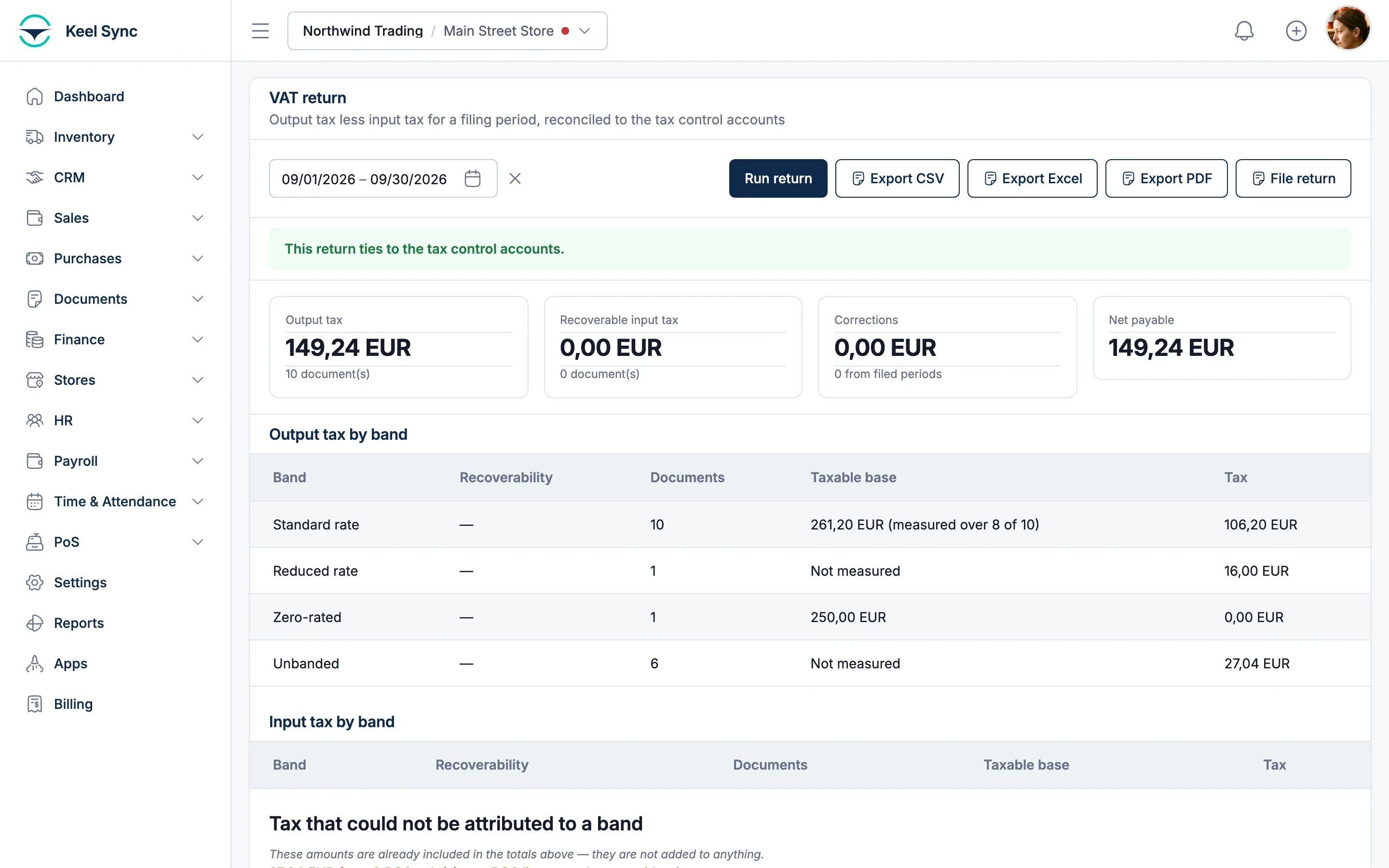Click the Stores storefront icon
Screen dimensions: 1389x868
34,380
